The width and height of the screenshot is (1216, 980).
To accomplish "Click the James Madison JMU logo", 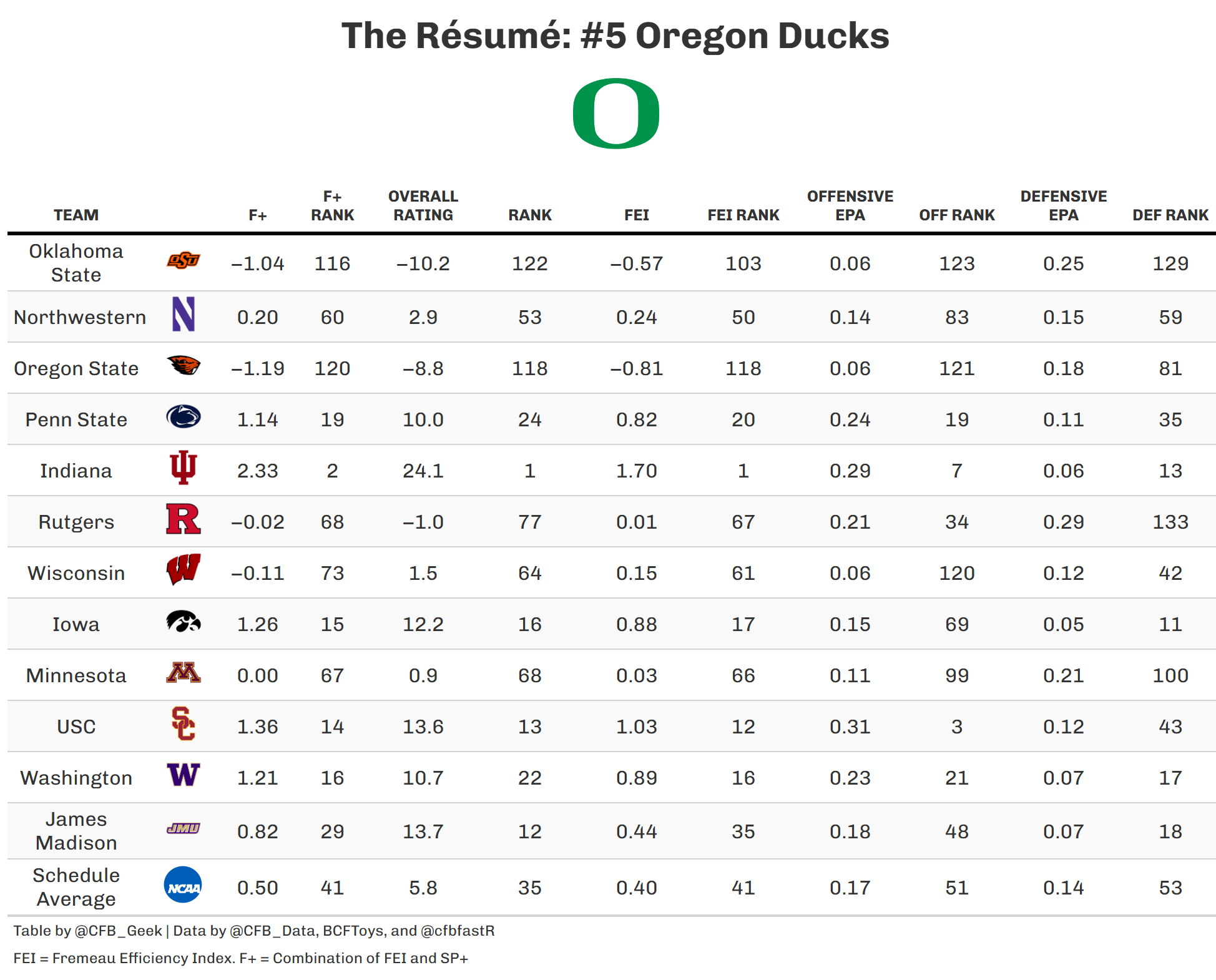I will [x=183, y=828].
